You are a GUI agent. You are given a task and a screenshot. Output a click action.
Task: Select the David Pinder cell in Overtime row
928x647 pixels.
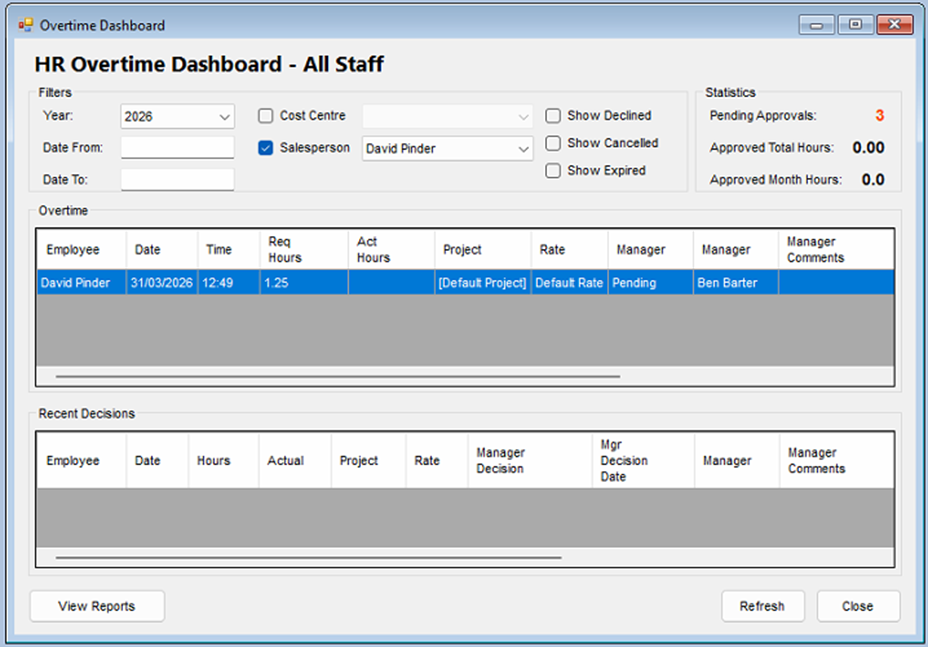pyautogui.click(x=81, y=282)
